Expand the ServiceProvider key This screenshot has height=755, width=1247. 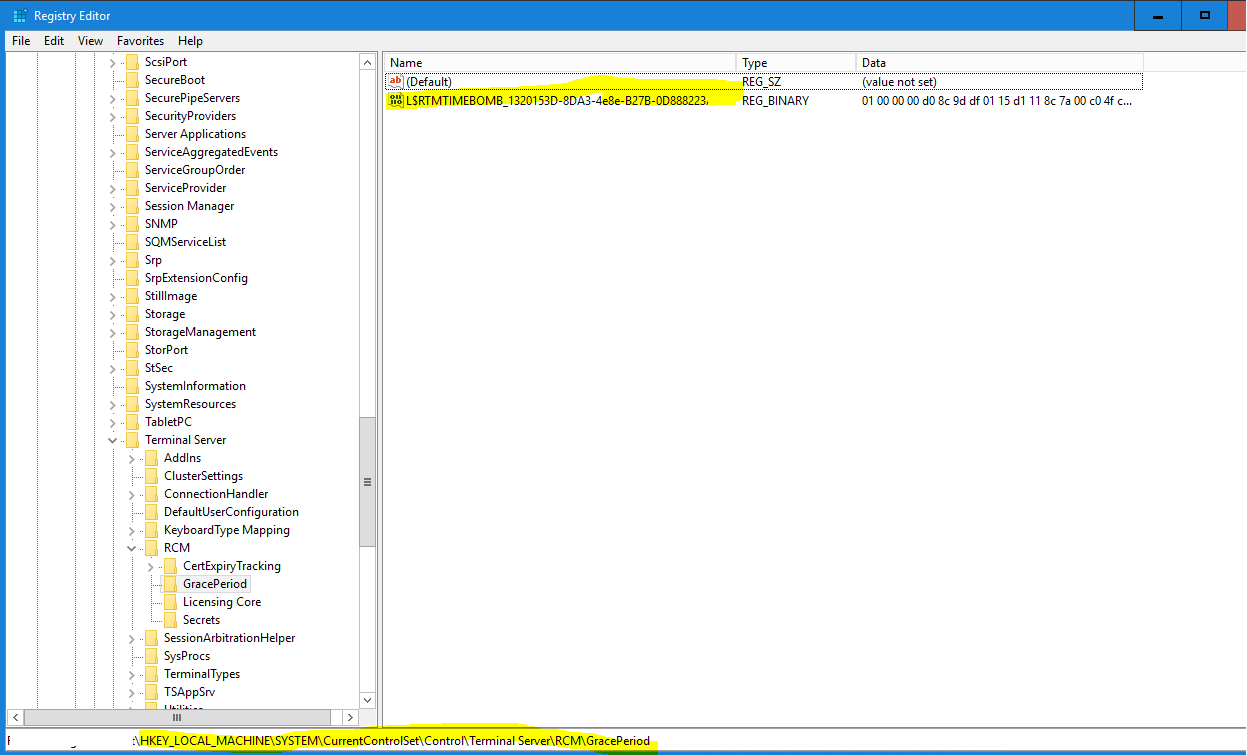pyautogui.click(x=112, y=188)
